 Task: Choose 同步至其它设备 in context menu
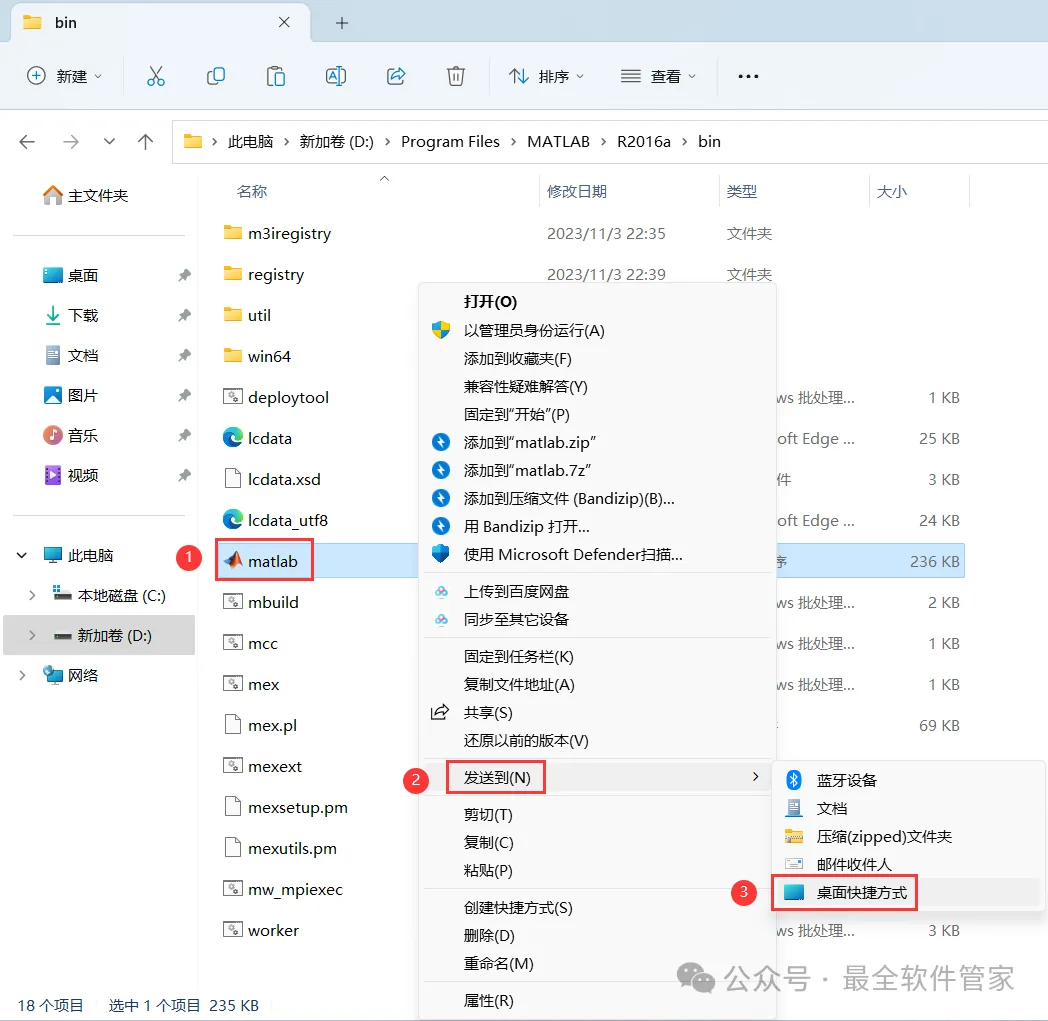click(x=516, y=619)
